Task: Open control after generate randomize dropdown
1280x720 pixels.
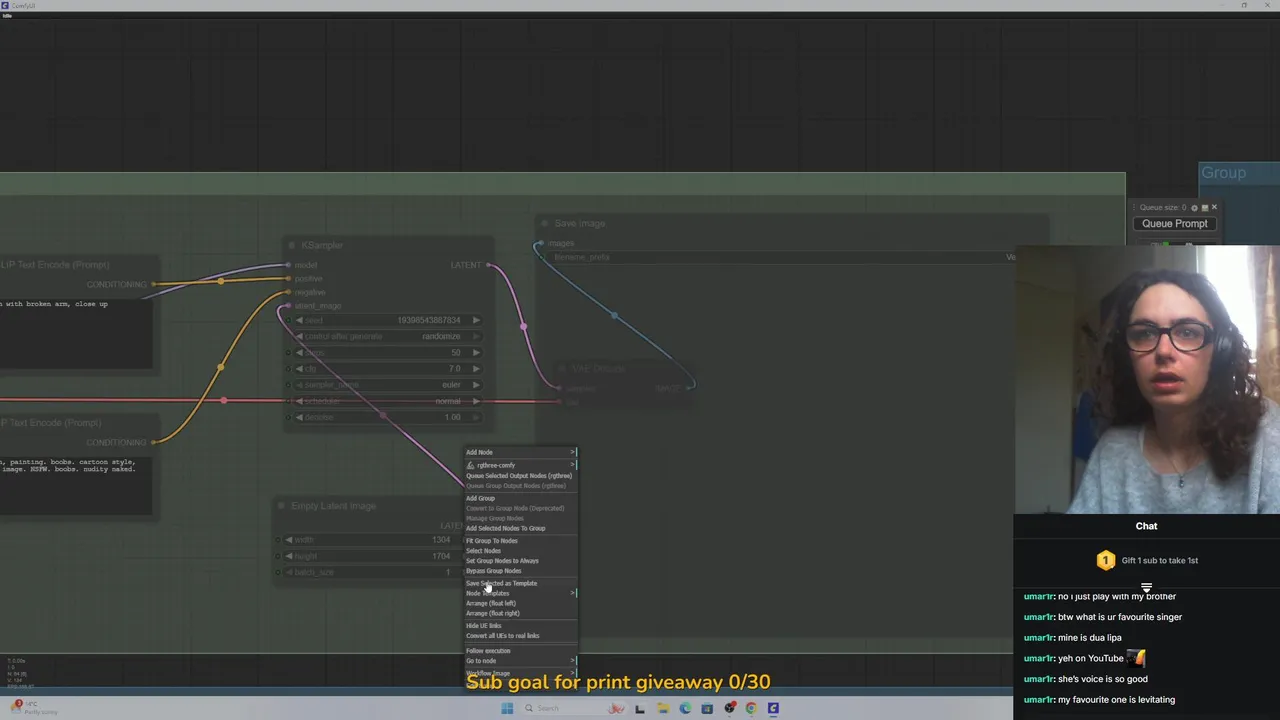Action: click(x=388, y=337)
